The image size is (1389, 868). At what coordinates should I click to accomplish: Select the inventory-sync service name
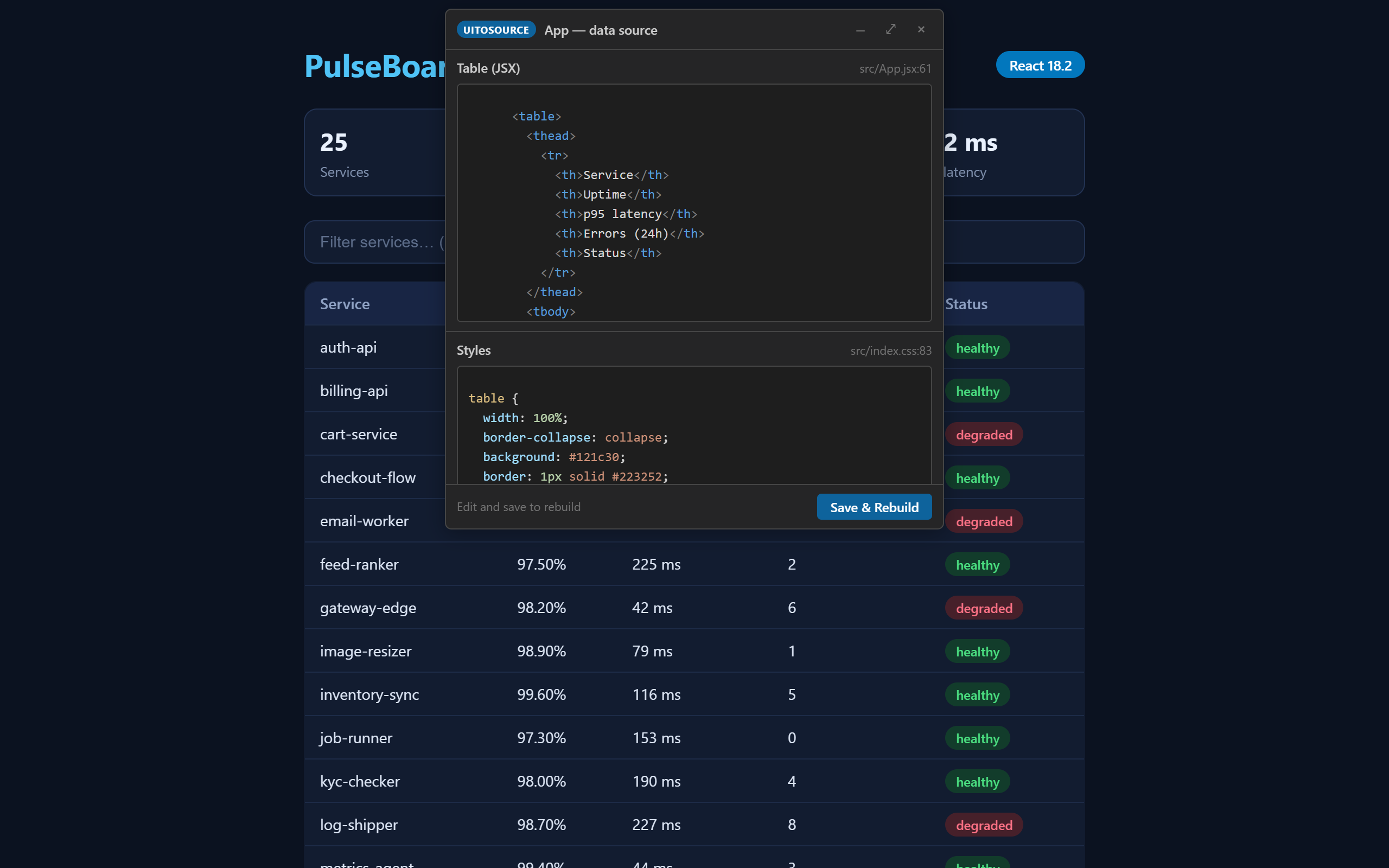(x=369, y=694)
